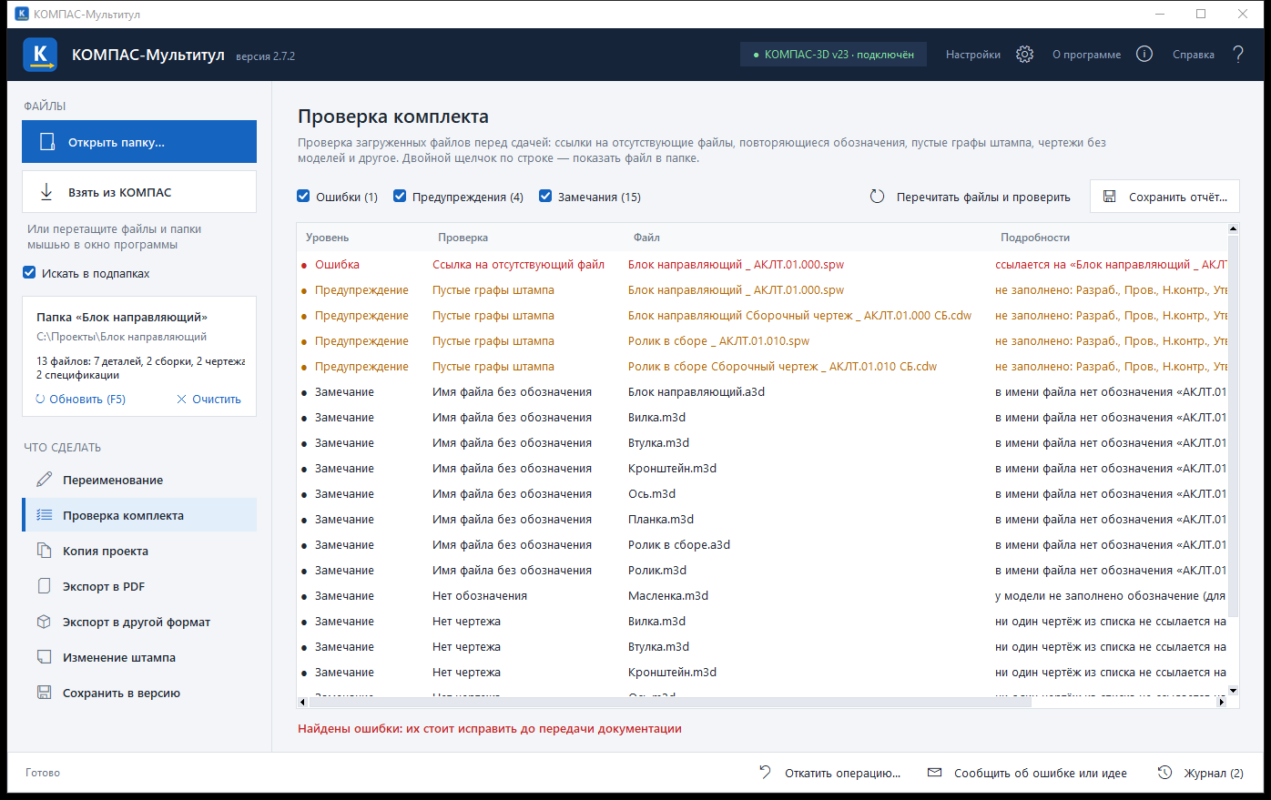Select the Блок направляющий.a3d row
The image size is (1271, 800).
762,392
